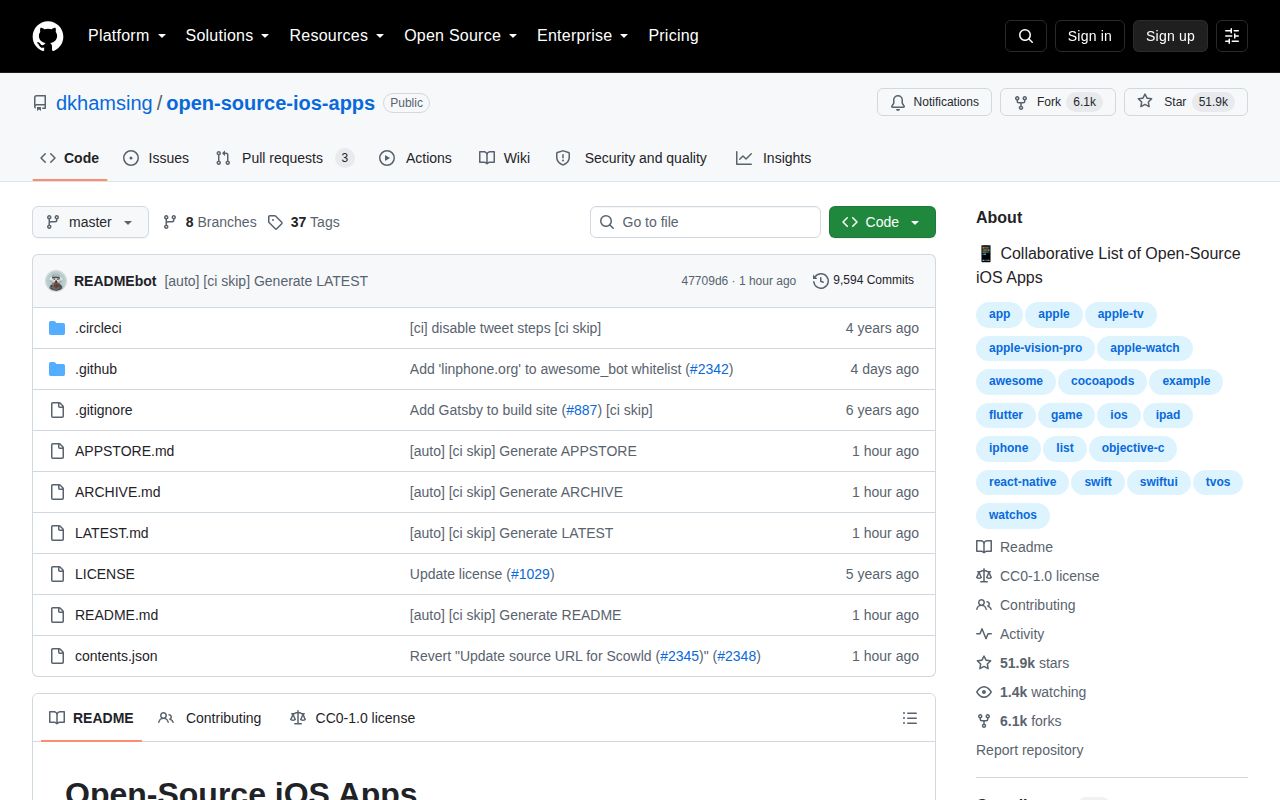
Task: Open the search magnifier button
Action: [1026, 36]
